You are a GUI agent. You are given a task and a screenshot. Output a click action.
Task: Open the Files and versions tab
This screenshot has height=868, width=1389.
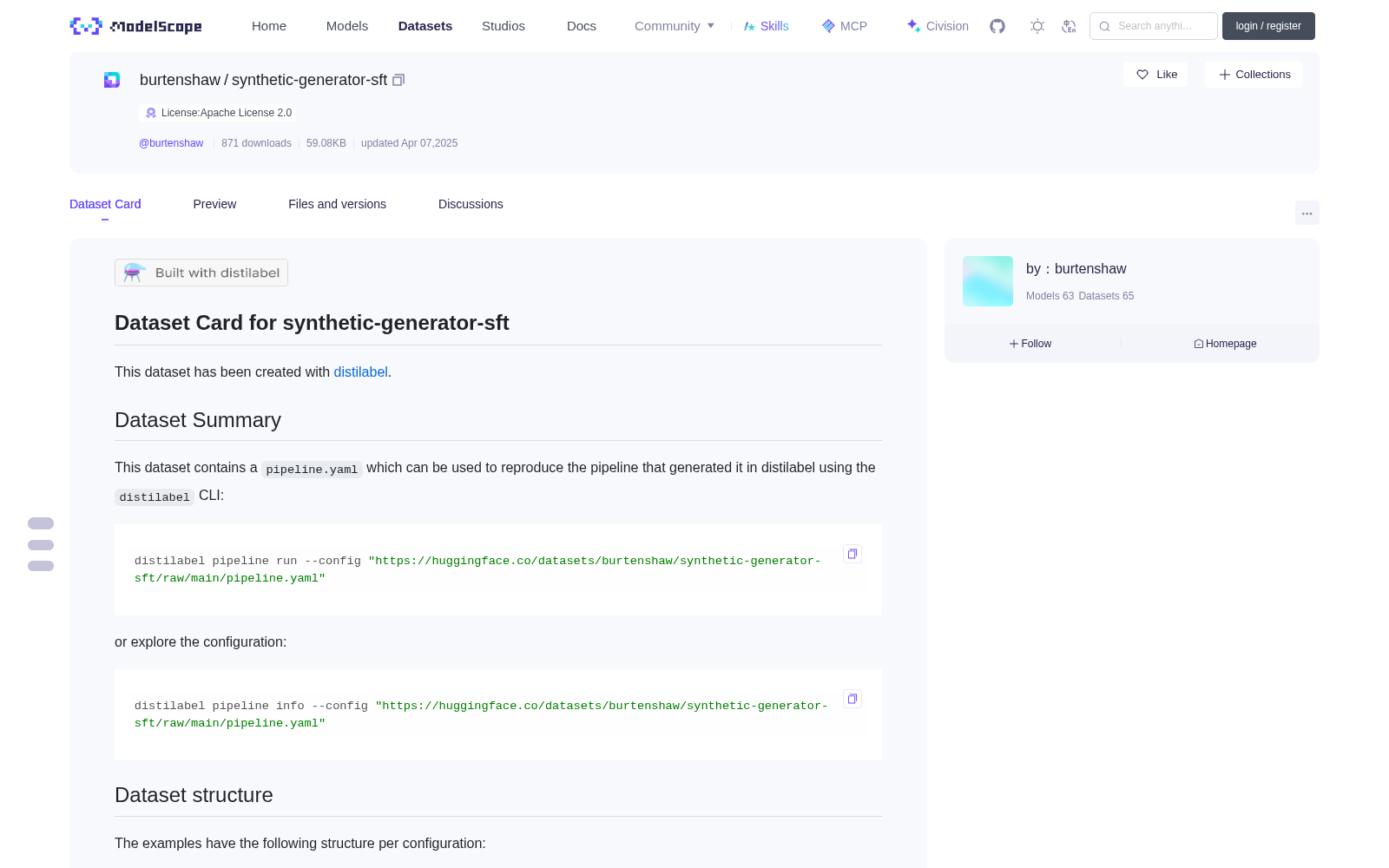pyautogui.click(x=337, y=204)
